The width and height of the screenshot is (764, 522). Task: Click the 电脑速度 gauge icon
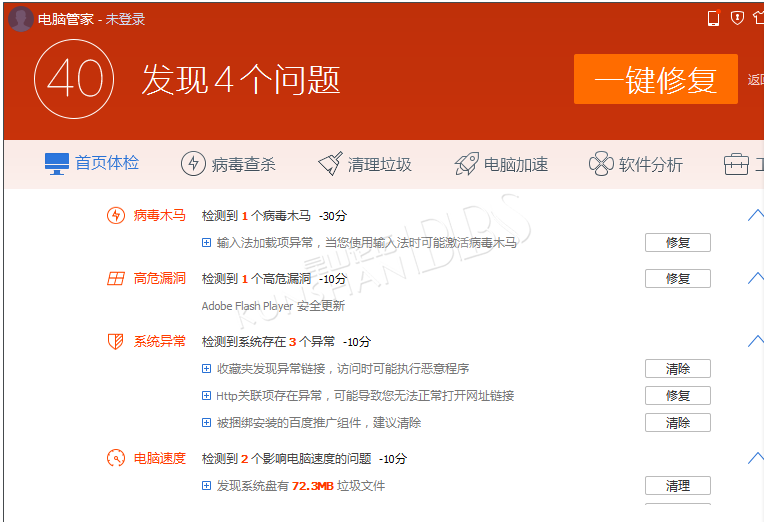click(x=116, y=458)
